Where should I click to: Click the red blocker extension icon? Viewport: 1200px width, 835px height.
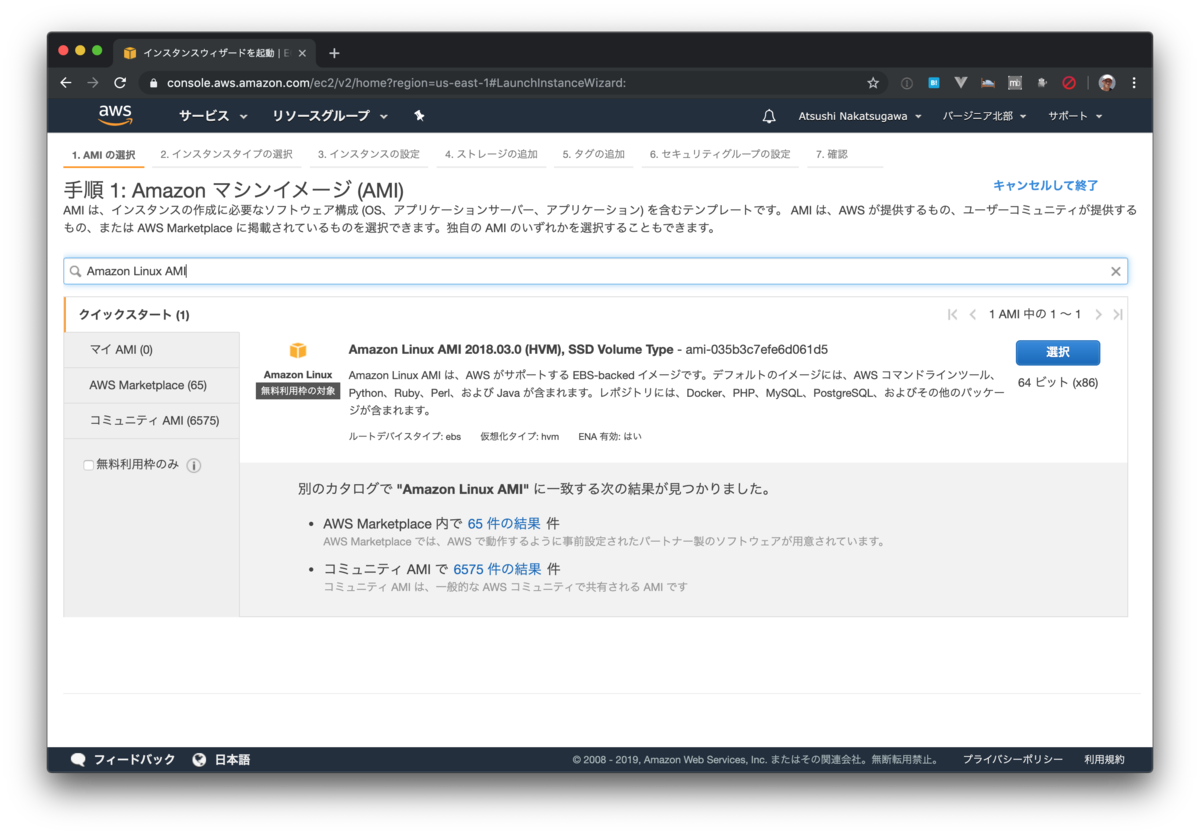(1069, 83)
